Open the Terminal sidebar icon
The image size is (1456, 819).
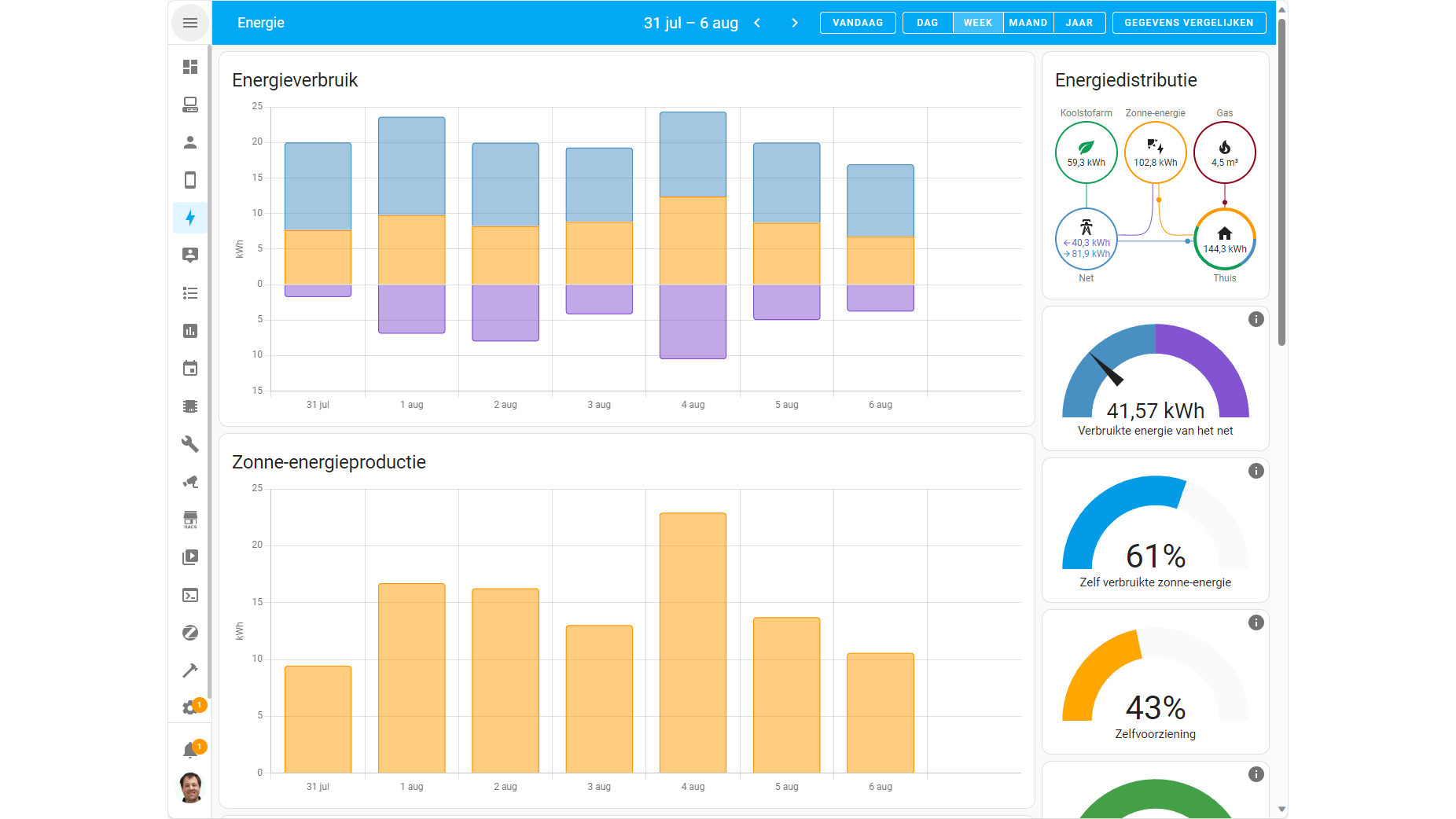[189, 595]
